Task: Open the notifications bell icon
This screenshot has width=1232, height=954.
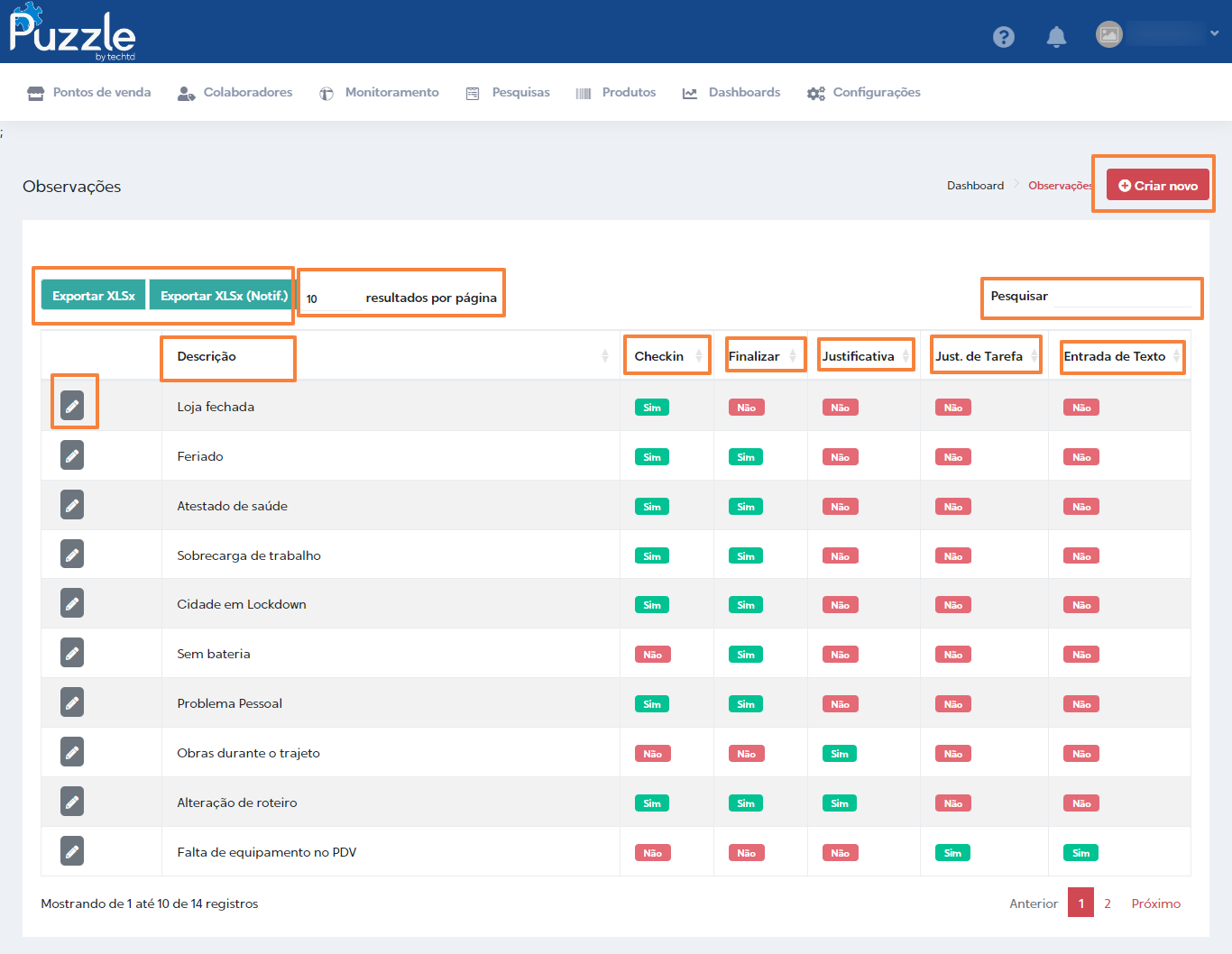Action: point(1056,36)
